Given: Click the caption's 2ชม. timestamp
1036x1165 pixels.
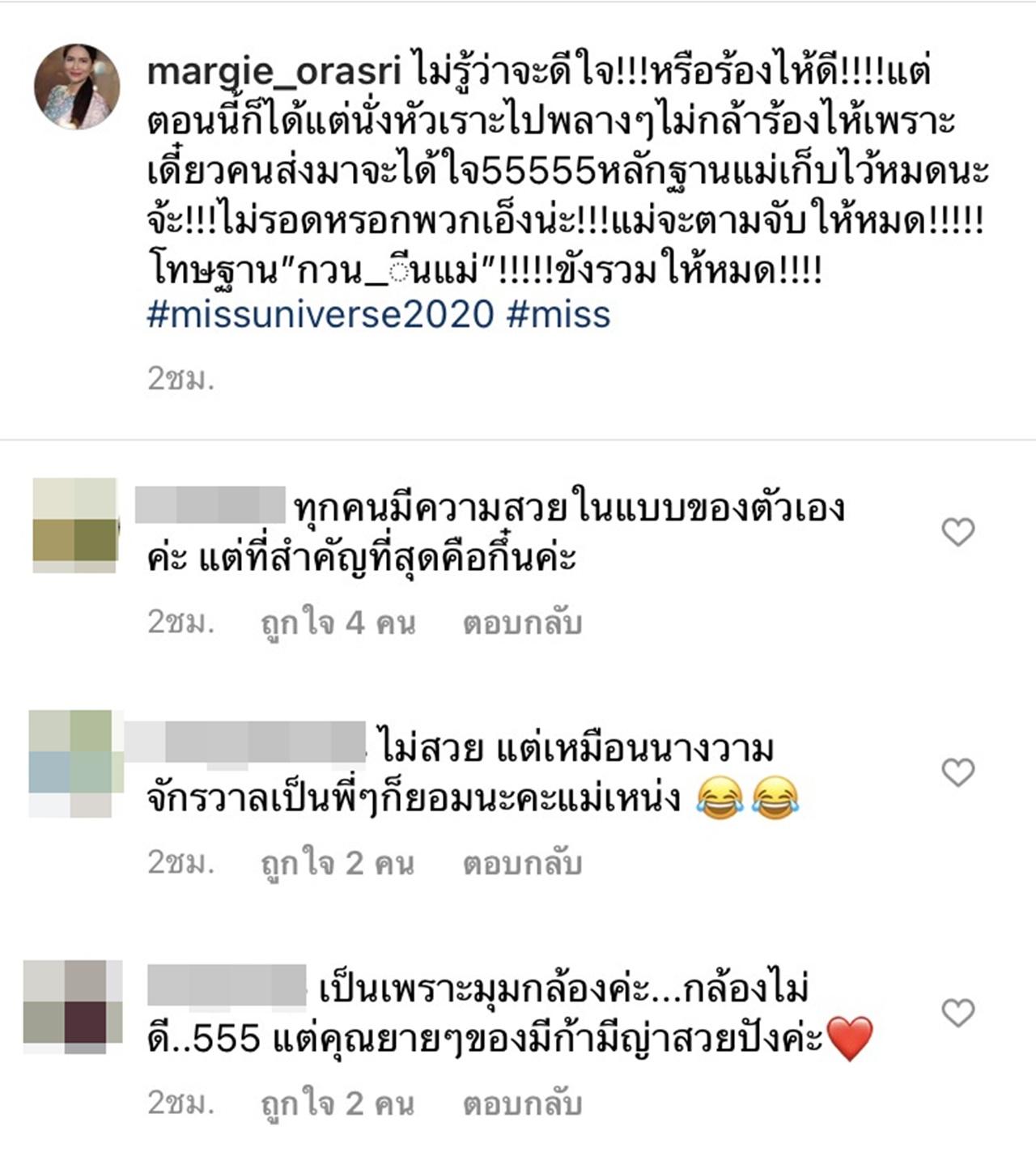Looking at the screenshot, I should tap(181, 378).
